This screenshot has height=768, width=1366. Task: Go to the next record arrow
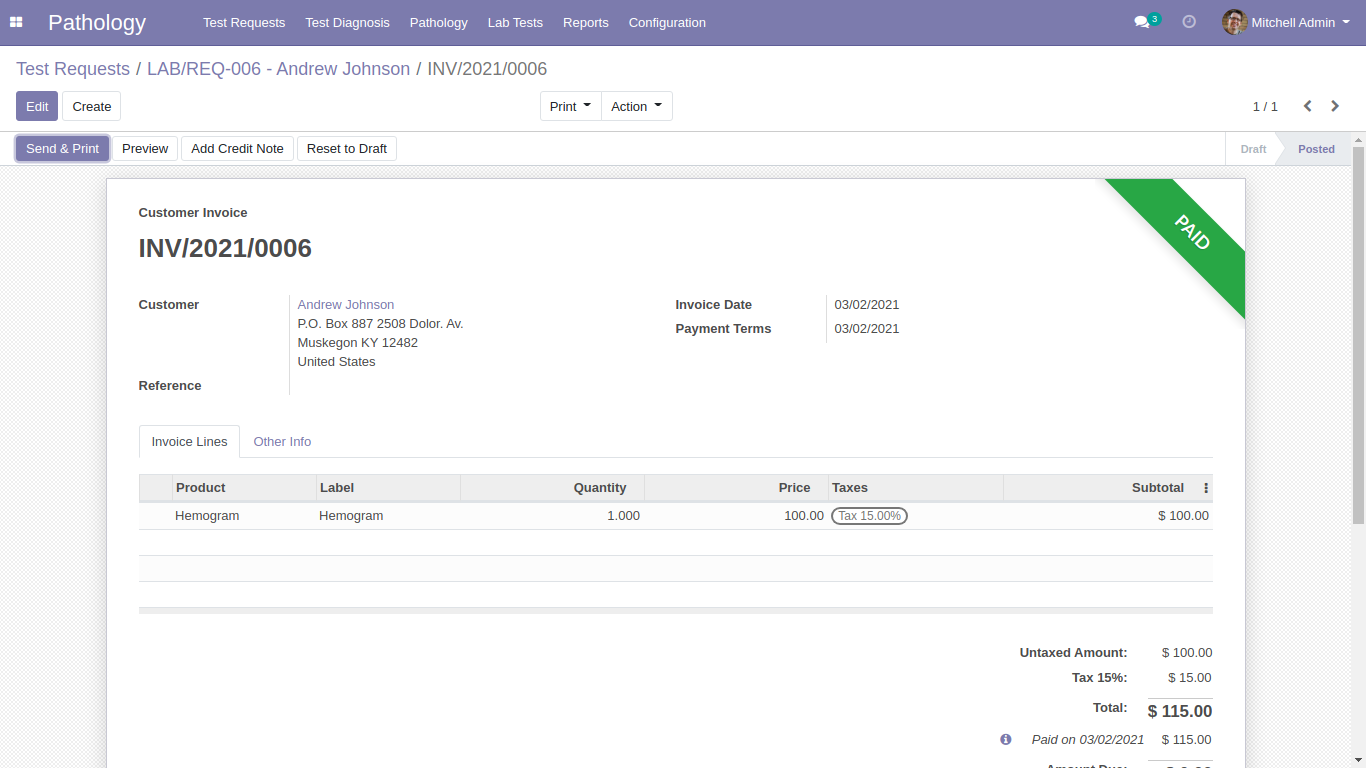[x=1335, y=106]
